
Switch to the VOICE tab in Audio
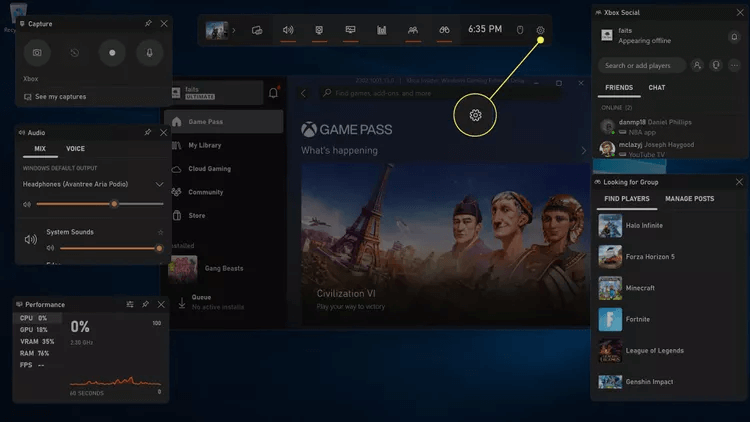(75, 149)
